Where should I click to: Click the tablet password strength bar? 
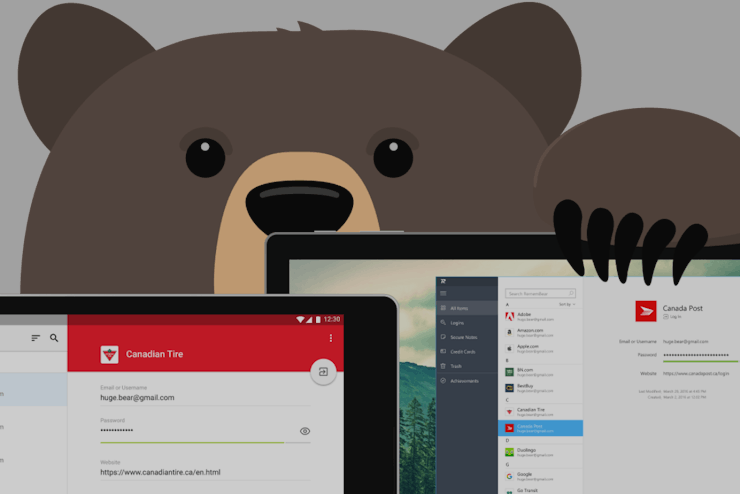tap(192, 442)
